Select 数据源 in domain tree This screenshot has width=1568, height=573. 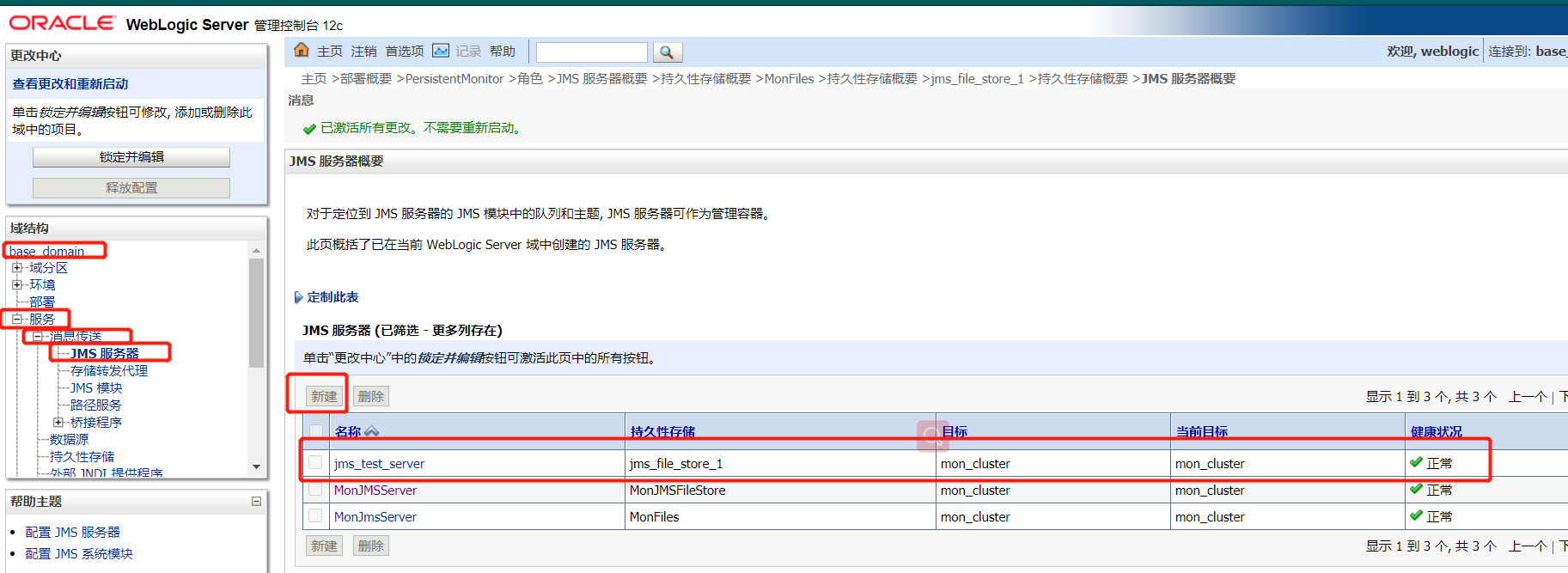click(x=69, y=439)
